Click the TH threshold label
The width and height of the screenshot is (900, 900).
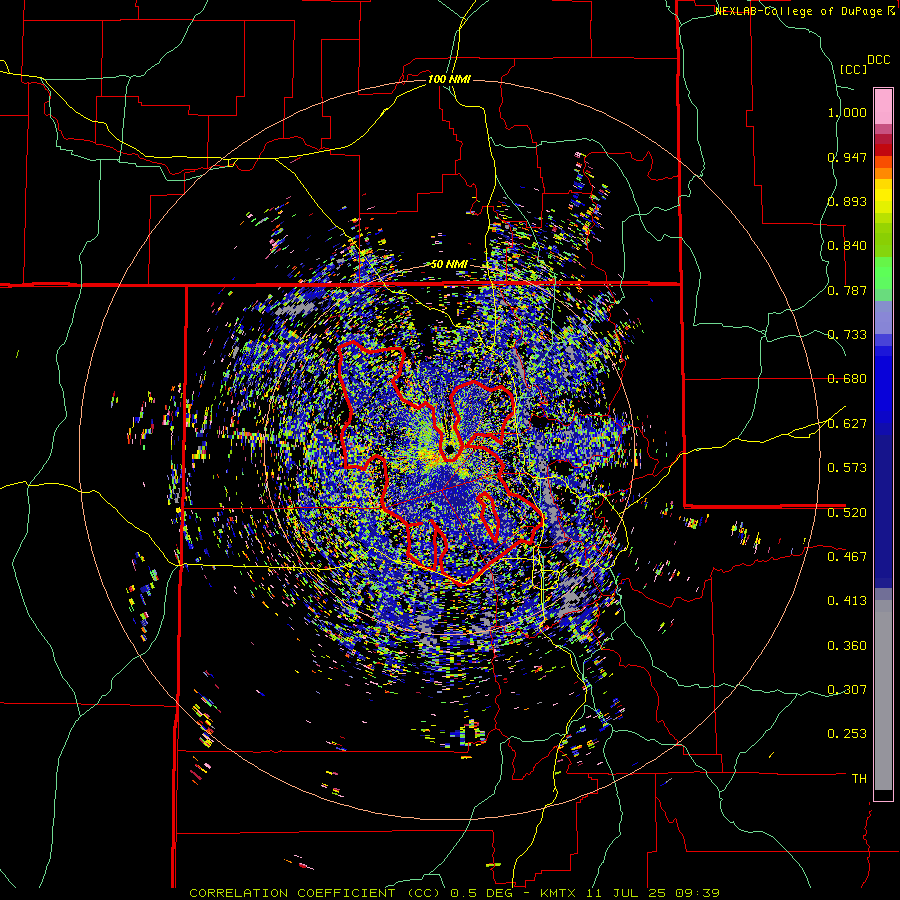tap(859, 779)
